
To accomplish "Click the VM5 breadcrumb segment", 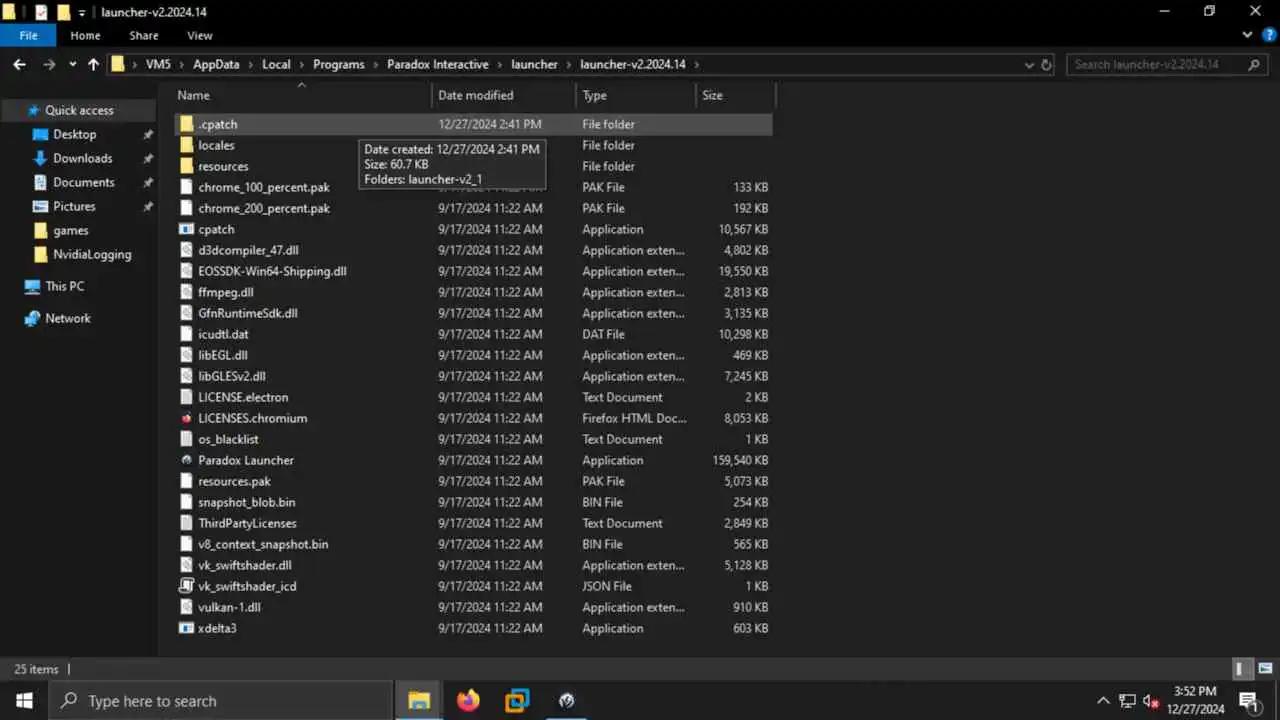I will (x=158, y=64).
